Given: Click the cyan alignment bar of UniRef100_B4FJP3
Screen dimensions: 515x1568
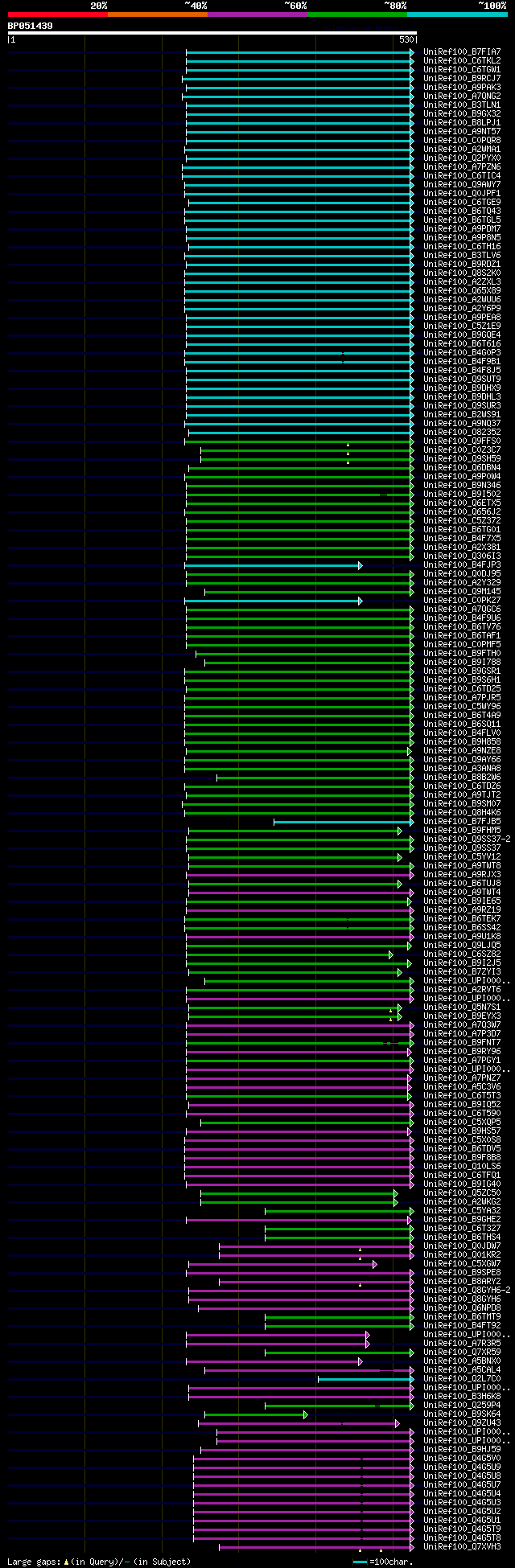Looking at the screenshot, I should (274, 565).
